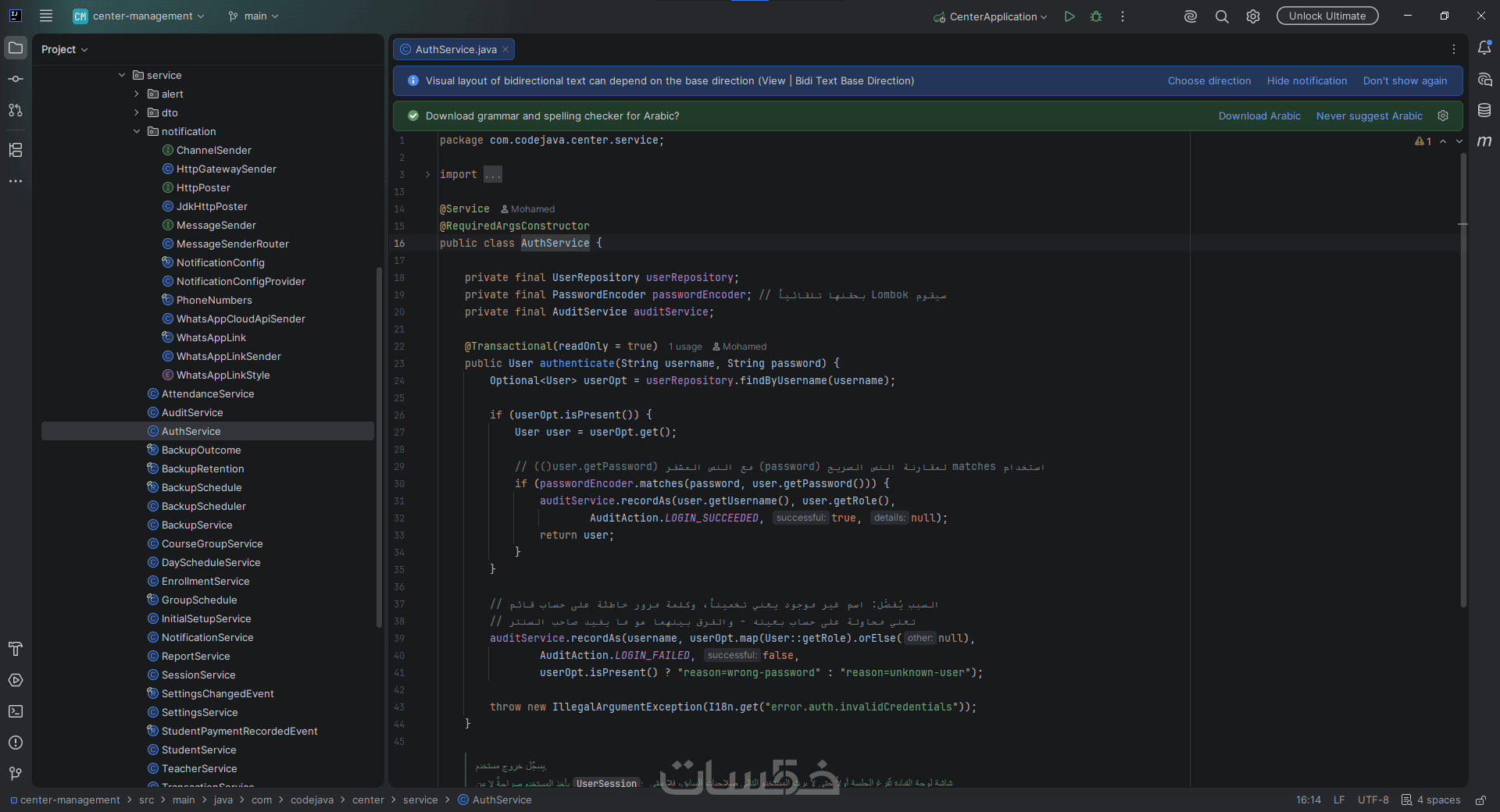Close the AuthService.java tab
The image size is (1500, 812).
coord(505,49)
